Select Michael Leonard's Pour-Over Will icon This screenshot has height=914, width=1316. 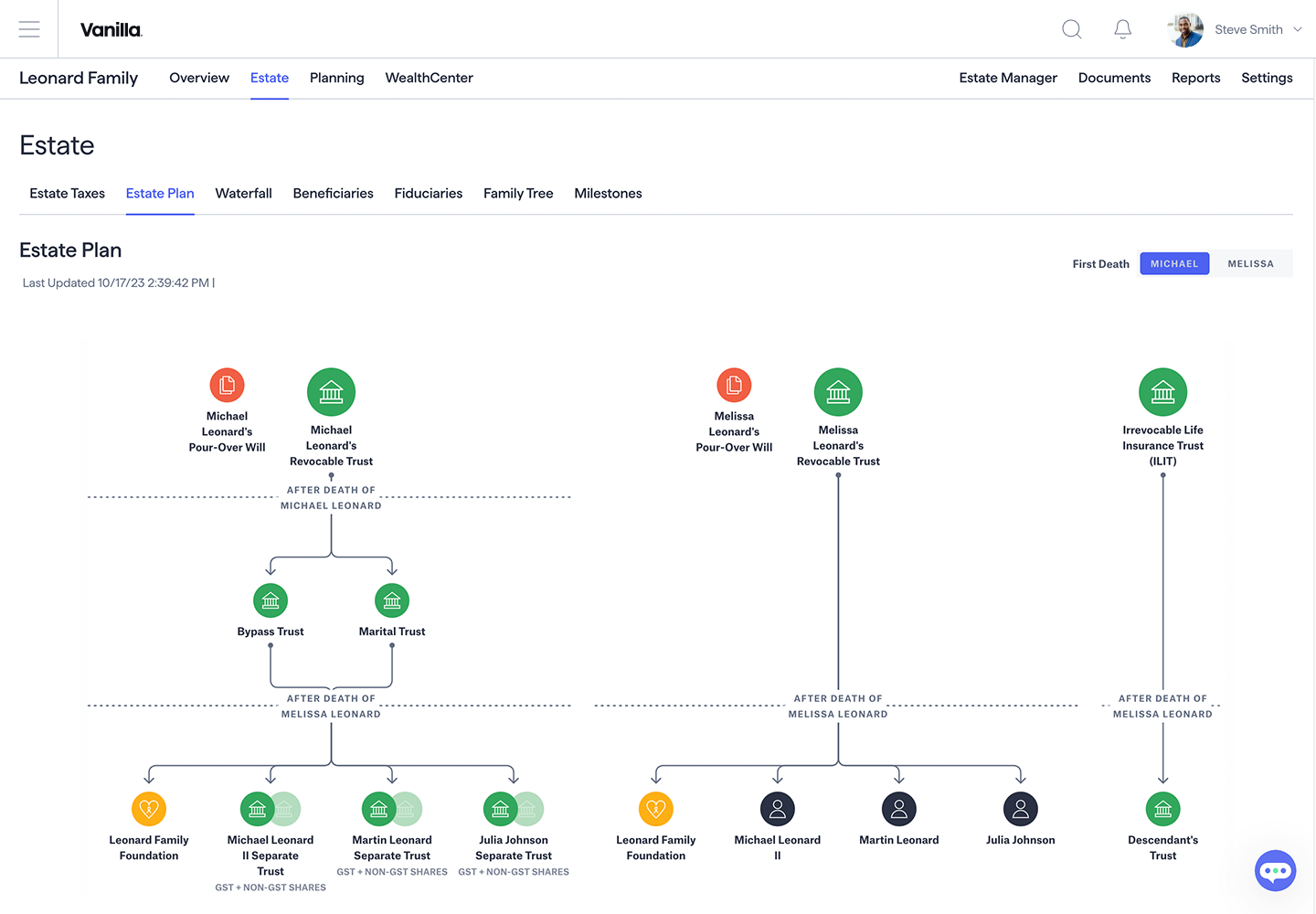[x=227, y=386]
